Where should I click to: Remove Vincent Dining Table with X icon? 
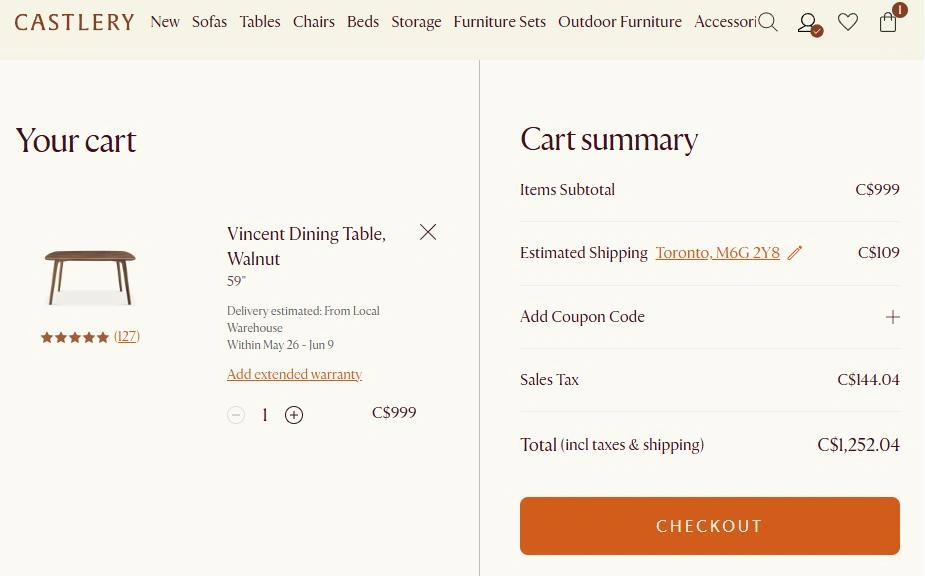[428, 232]
